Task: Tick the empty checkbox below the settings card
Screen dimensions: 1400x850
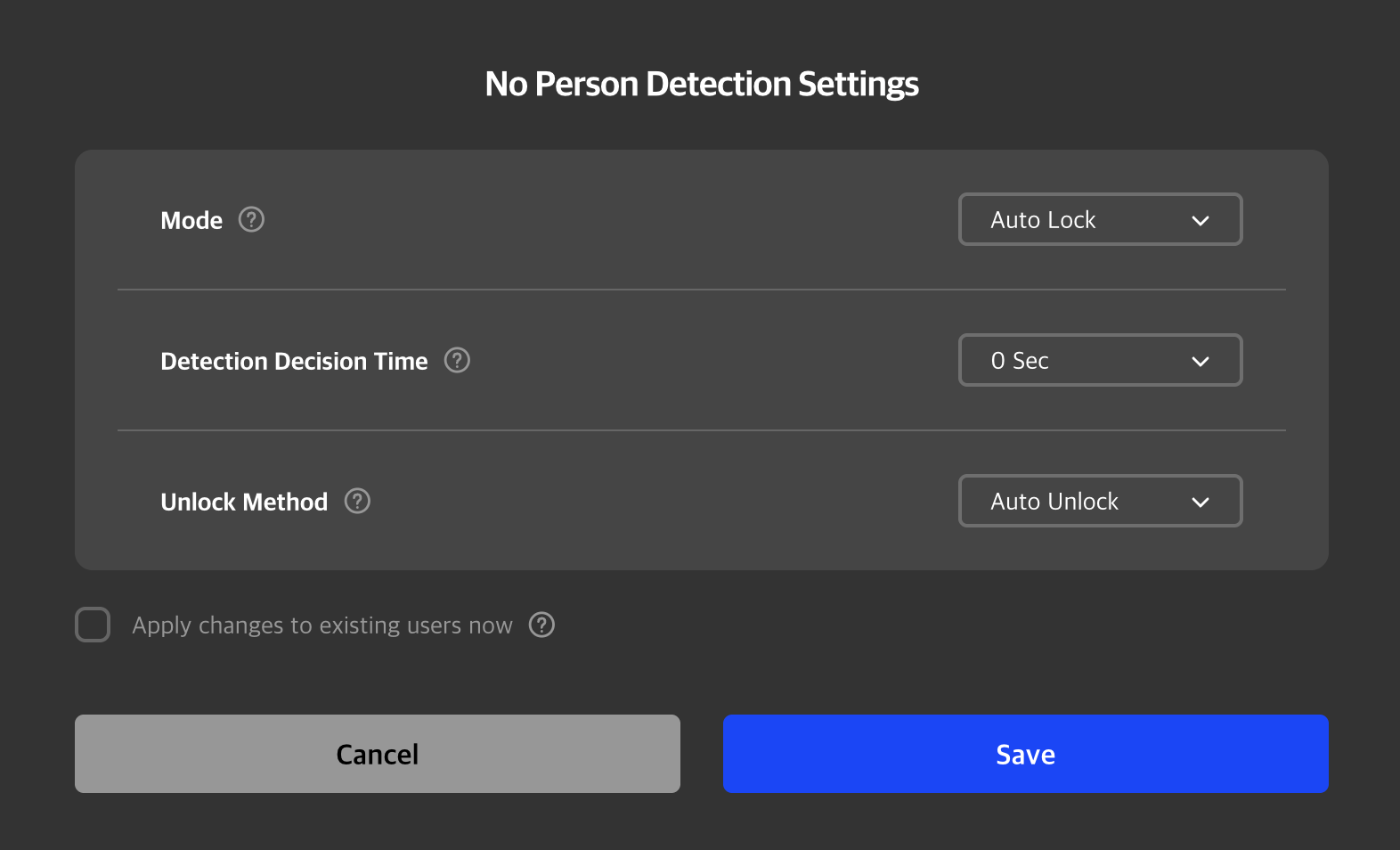Action: pyautogui.click(x=93, y=625)
